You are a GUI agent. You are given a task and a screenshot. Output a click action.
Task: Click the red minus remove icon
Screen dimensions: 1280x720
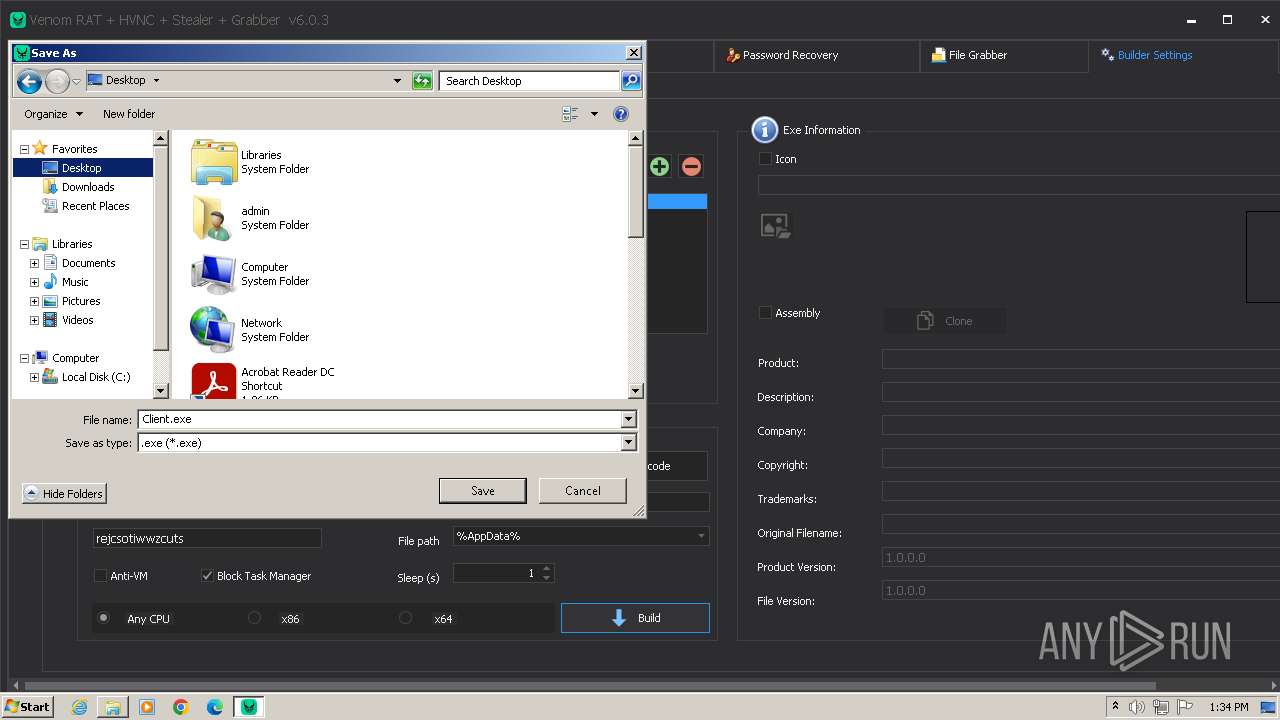(691, 166)
